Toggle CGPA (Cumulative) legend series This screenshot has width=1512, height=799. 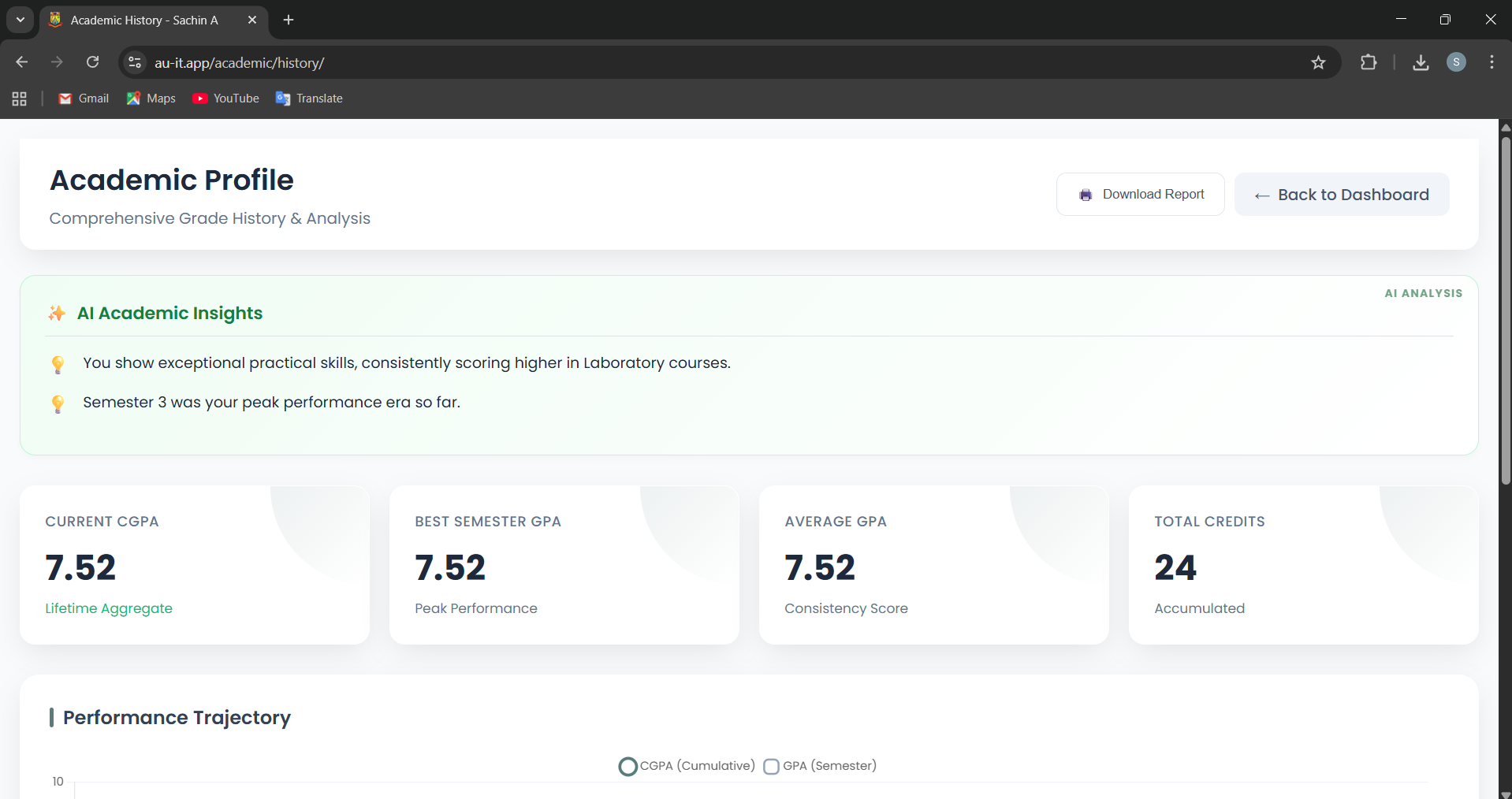(x=687, y=766)
